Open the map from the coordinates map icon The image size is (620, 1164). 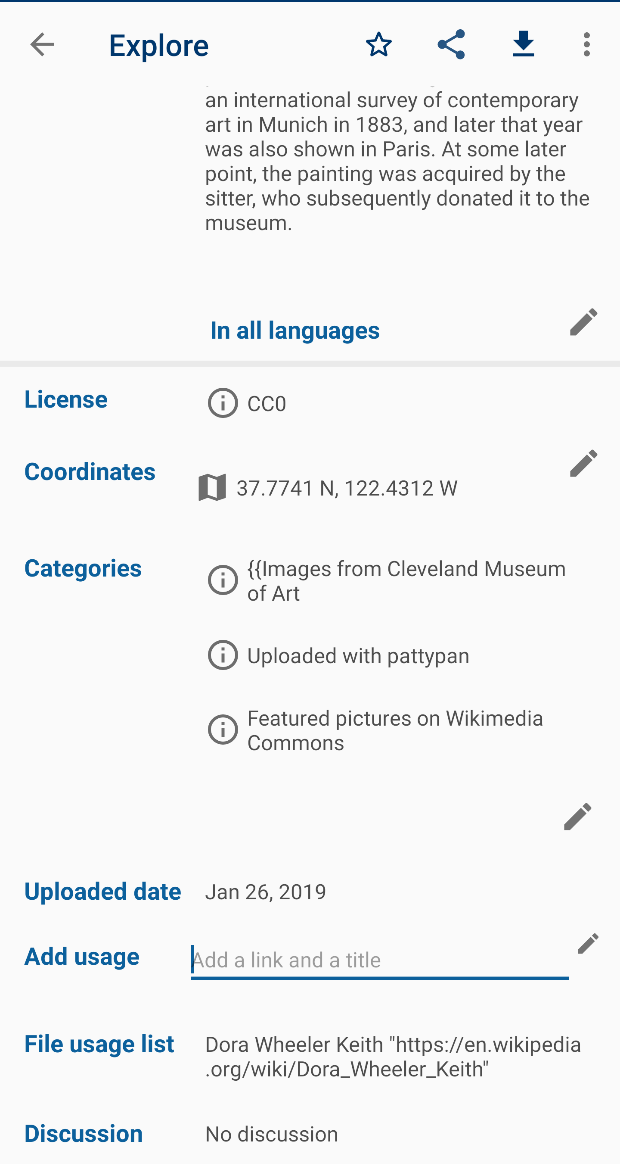pos(211,487)
